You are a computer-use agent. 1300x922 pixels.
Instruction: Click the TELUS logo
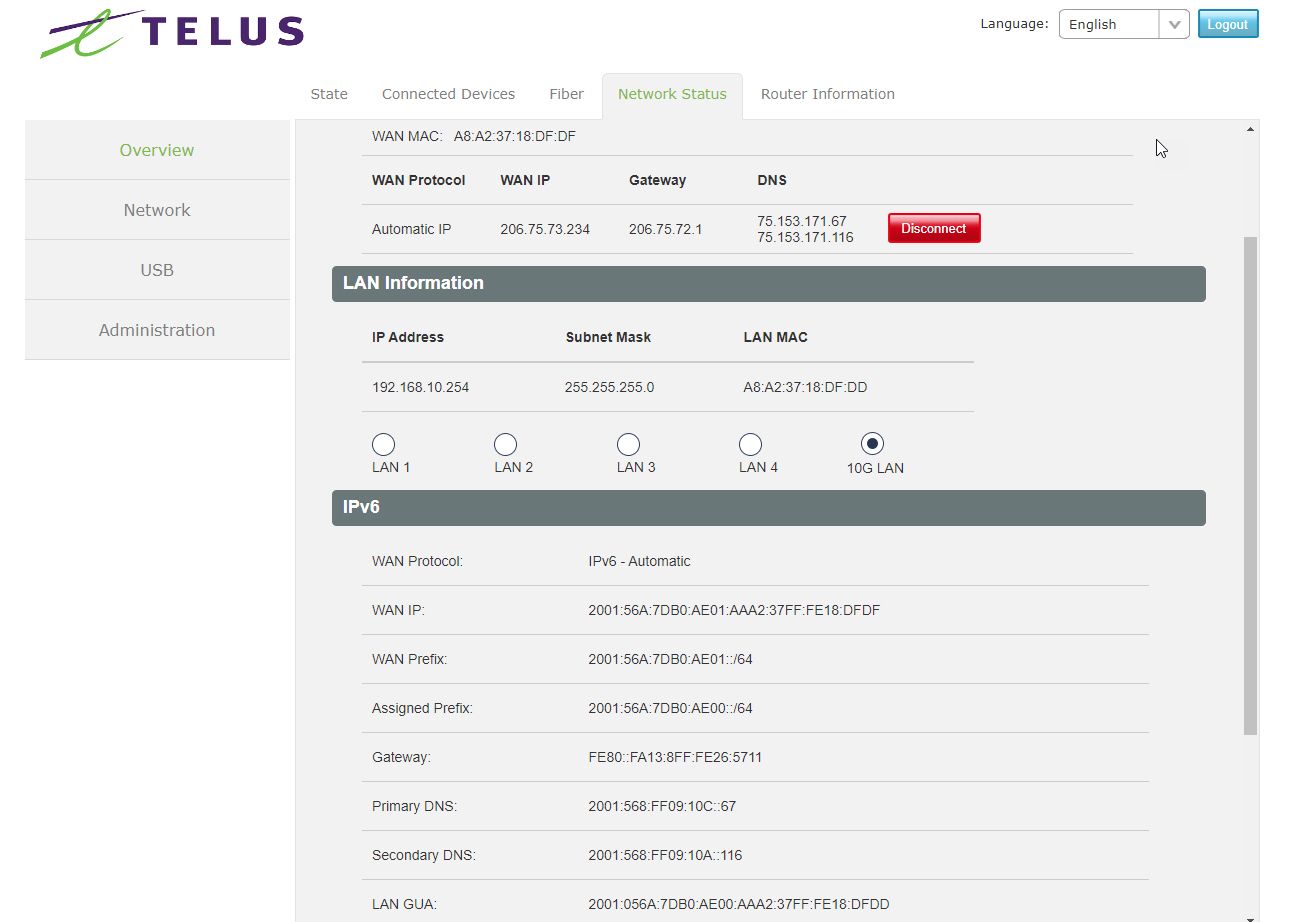point(172,33)
